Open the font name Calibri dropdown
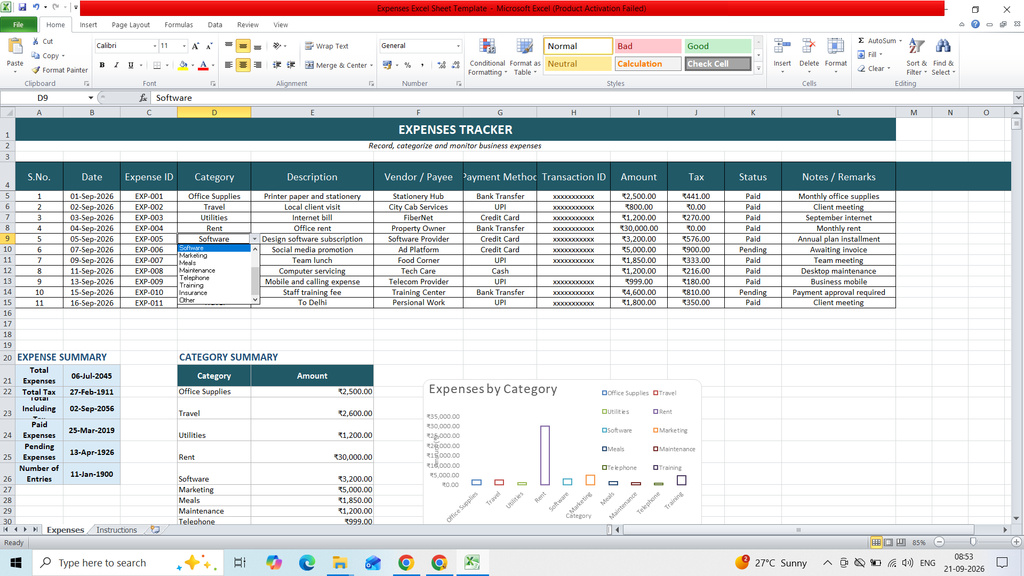1024x576 pixels. 155,46
